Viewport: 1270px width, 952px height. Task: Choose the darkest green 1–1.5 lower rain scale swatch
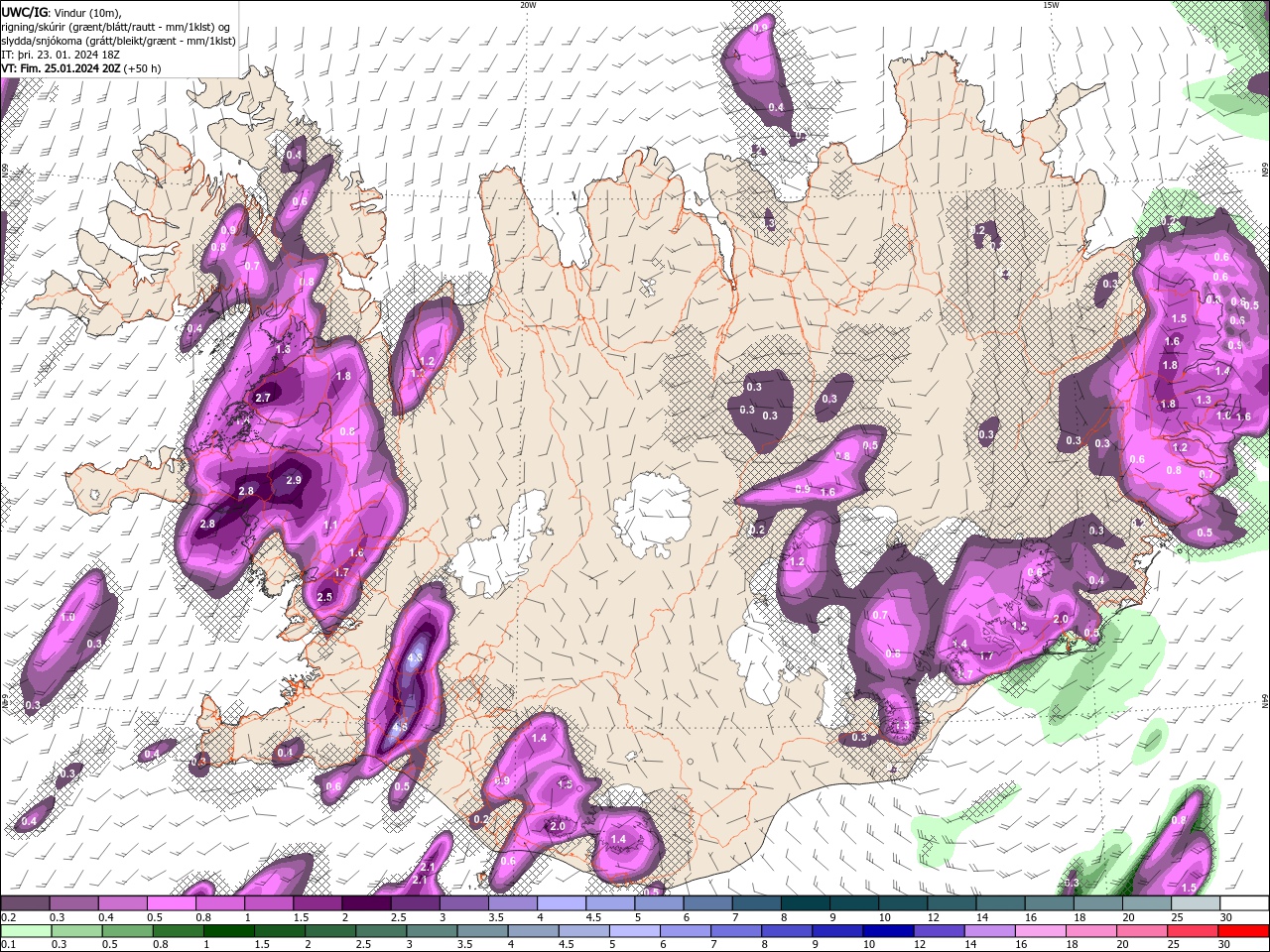pyautogui.click(x=229, y=931)
